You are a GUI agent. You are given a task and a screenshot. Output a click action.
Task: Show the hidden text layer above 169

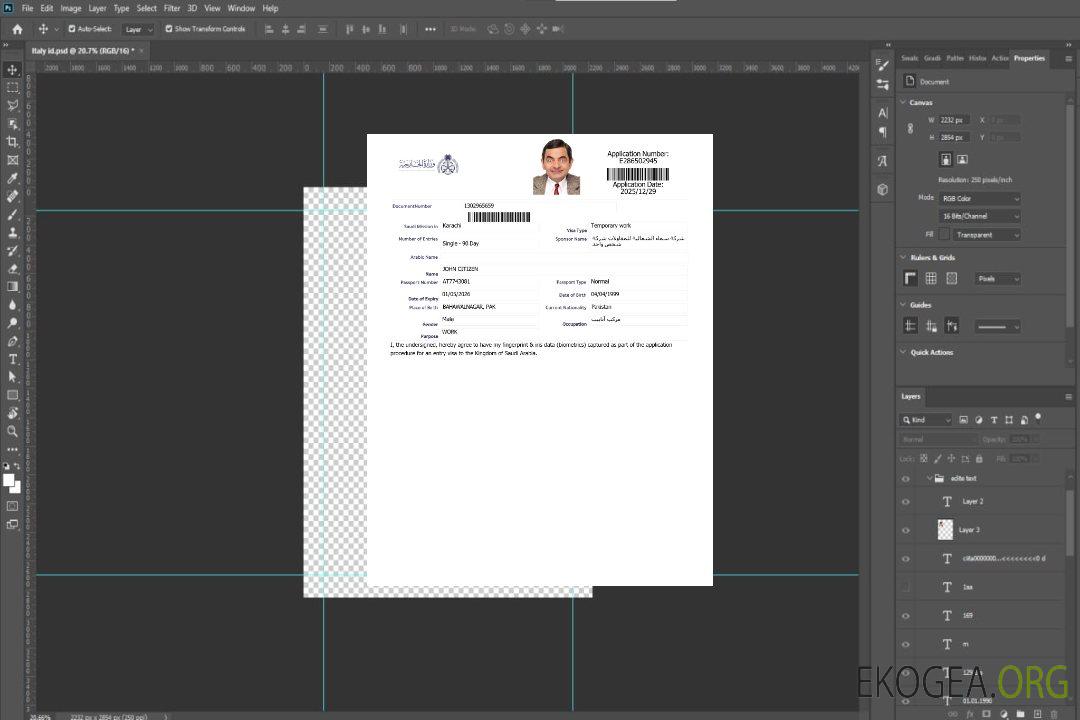(906, 588)
